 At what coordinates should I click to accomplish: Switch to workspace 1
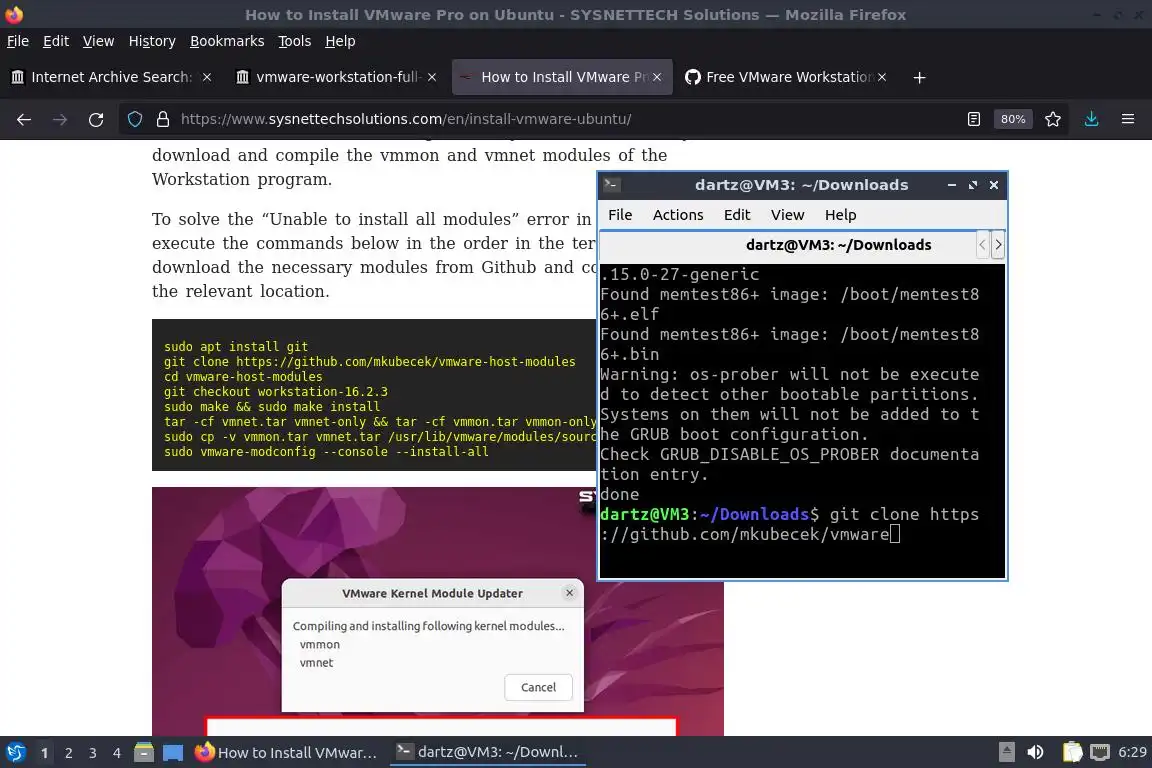point(45,753)
